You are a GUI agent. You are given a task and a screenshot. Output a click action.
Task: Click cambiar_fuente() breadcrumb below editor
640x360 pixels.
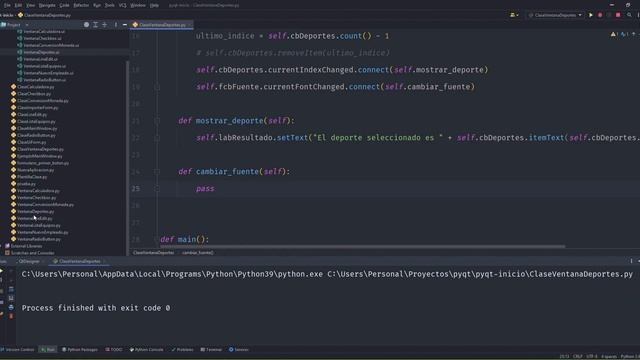coord(198,253)
